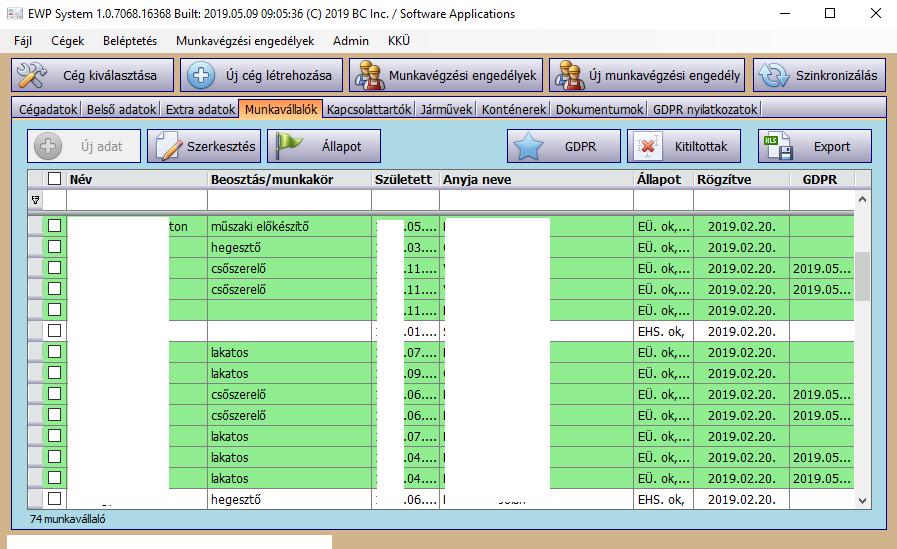This screenshot has height=549, width=897.
Task: Switch to the Cégadatok tab
Action: (48, 109)
